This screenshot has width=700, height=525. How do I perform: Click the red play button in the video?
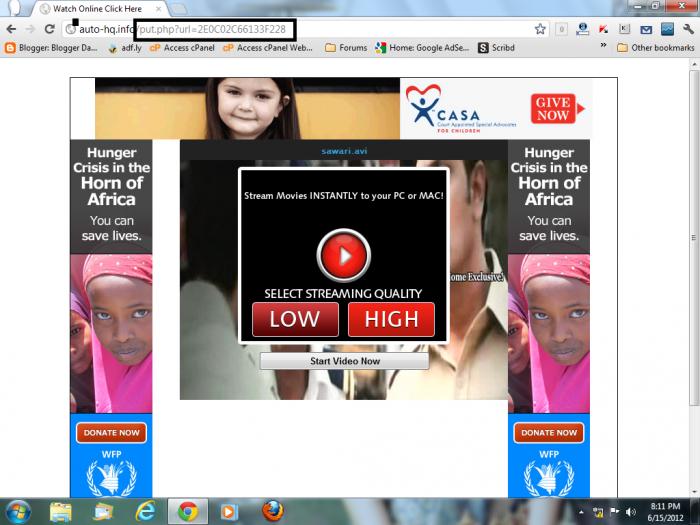(344, 255)
